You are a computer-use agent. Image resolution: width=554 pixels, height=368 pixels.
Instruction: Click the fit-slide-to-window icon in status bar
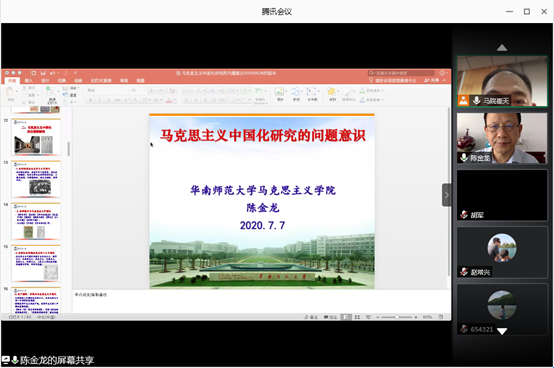pyautogui.click(x=441, y=317)
